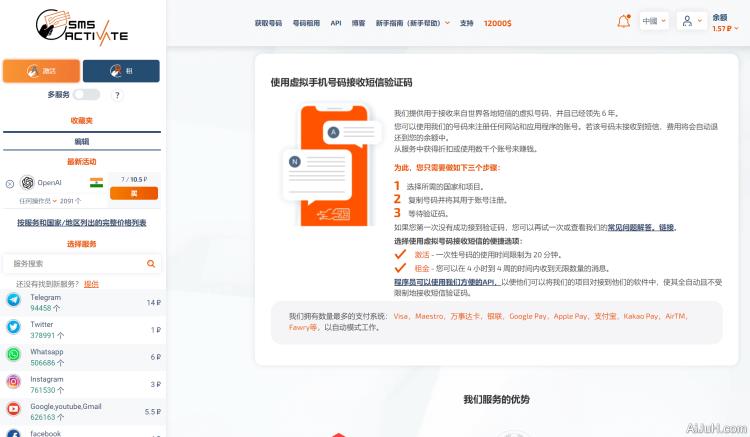Open the 获取号码 menu item
Viewport: 750px width, 437px height.
[x=268, y=22]
